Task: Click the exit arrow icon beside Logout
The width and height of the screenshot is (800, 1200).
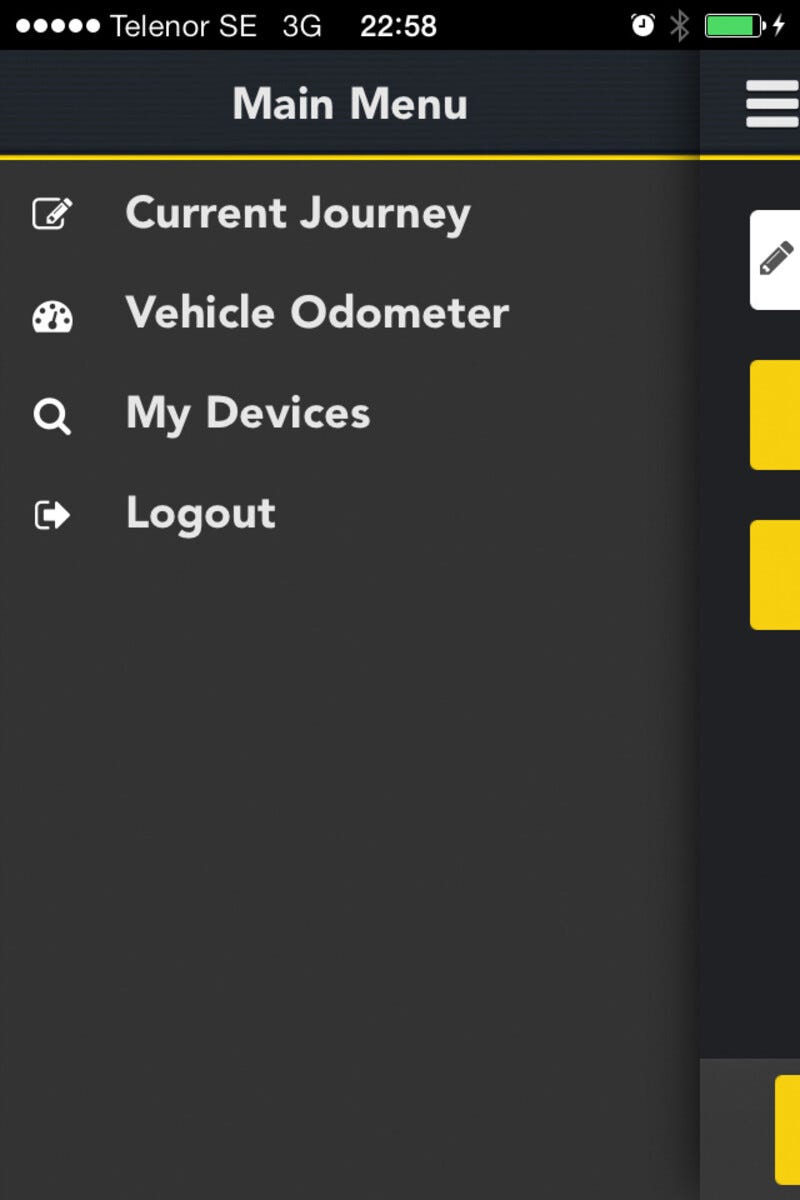Action: [52, 515]
